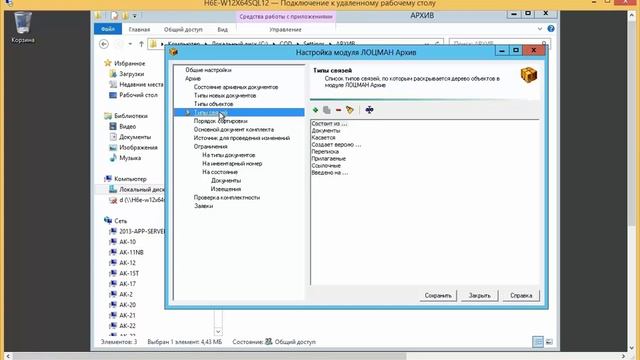This screenshot has width=640, height=360.
Task: Go up one folder level in Explorer
Action: coord(141,44)
